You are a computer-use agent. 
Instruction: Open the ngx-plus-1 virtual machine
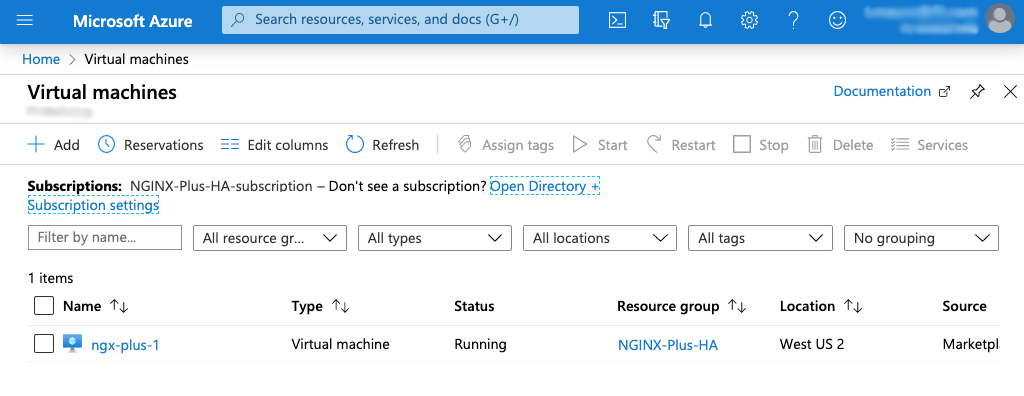coord(125,344)
